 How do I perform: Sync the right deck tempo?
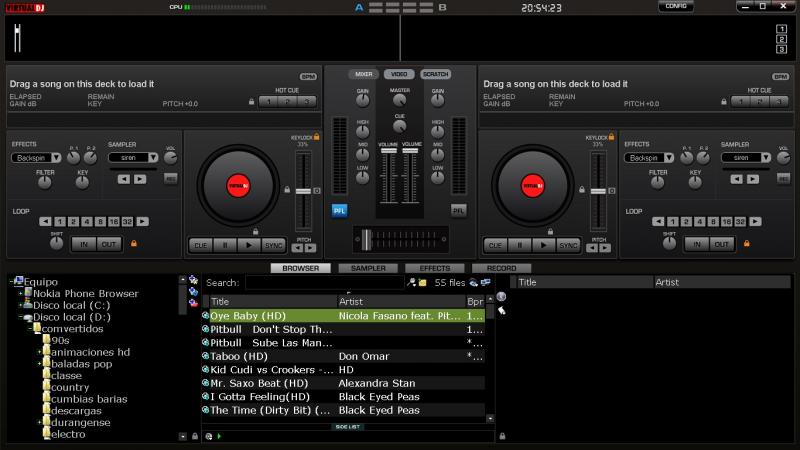(x=568, y=245)
